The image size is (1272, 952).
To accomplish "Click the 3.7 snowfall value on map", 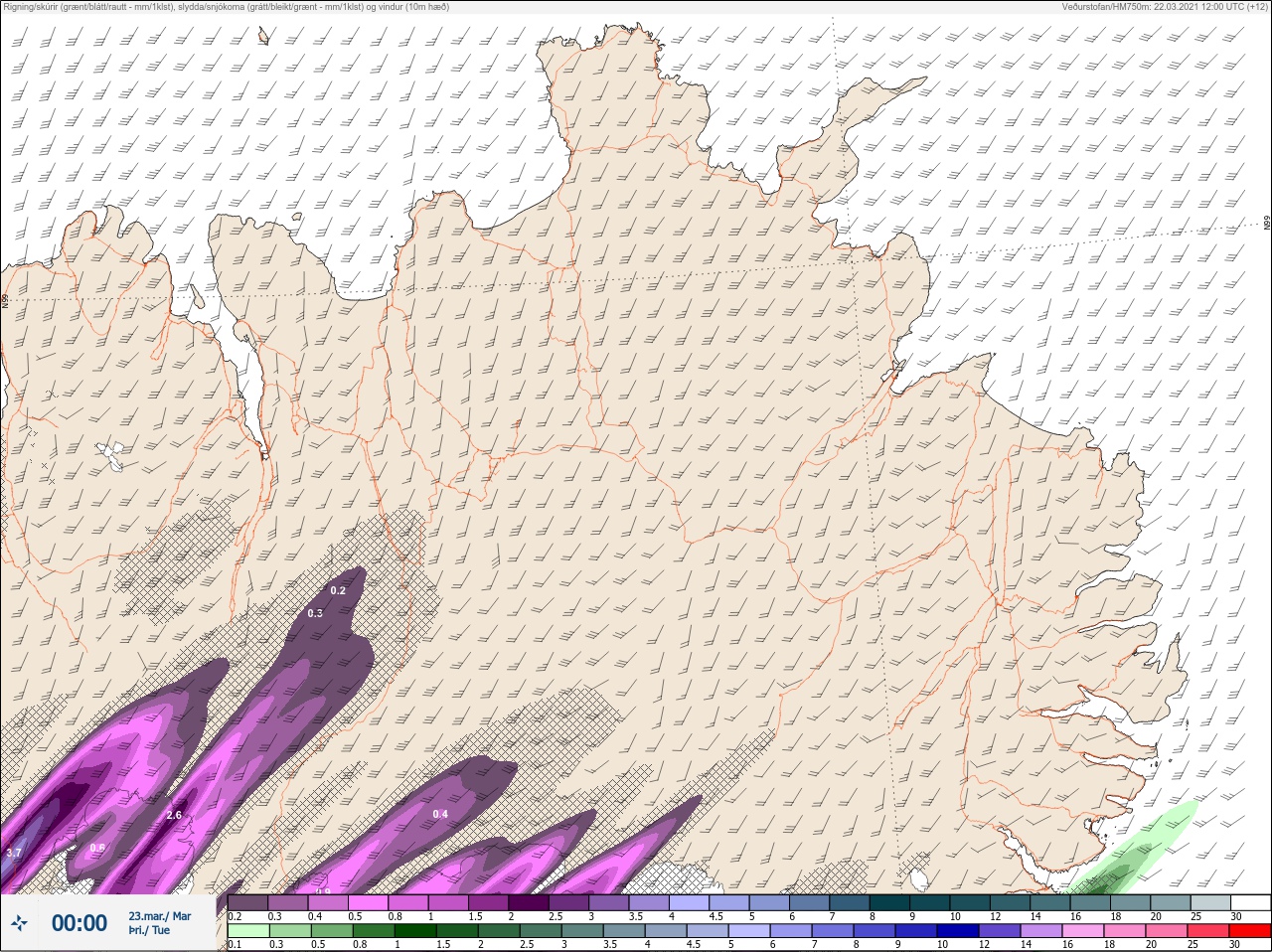I will [x=13, y=853].
